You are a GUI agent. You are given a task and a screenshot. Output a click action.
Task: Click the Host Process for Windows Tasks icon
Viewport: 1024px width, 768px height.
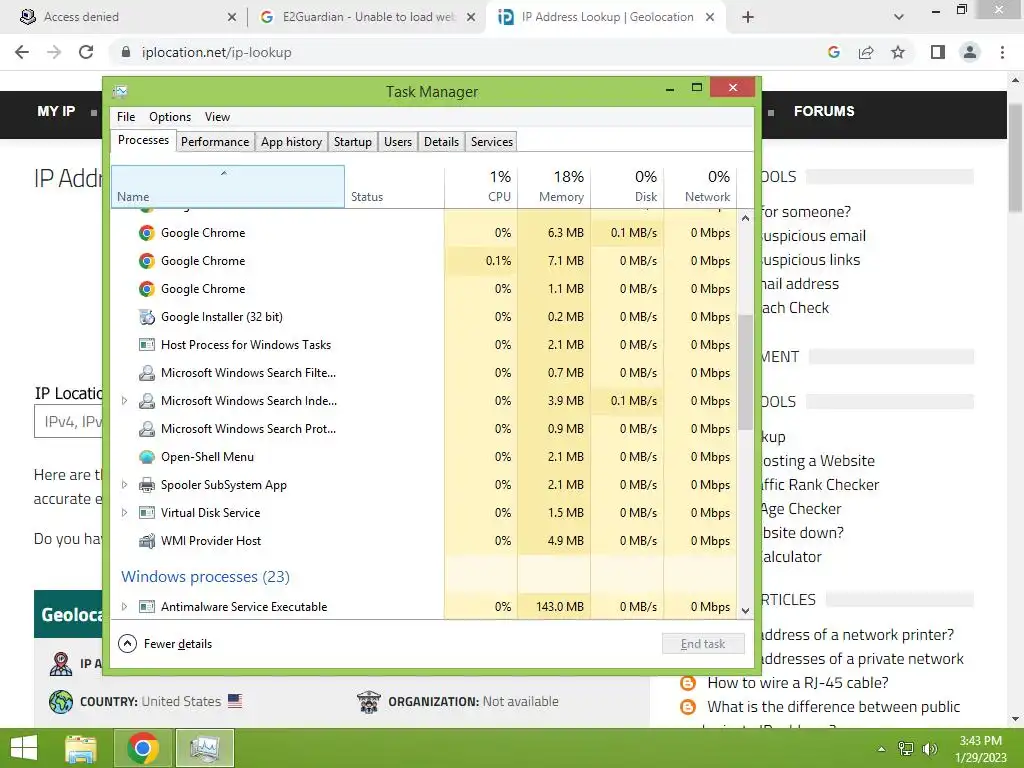point(147,345)
